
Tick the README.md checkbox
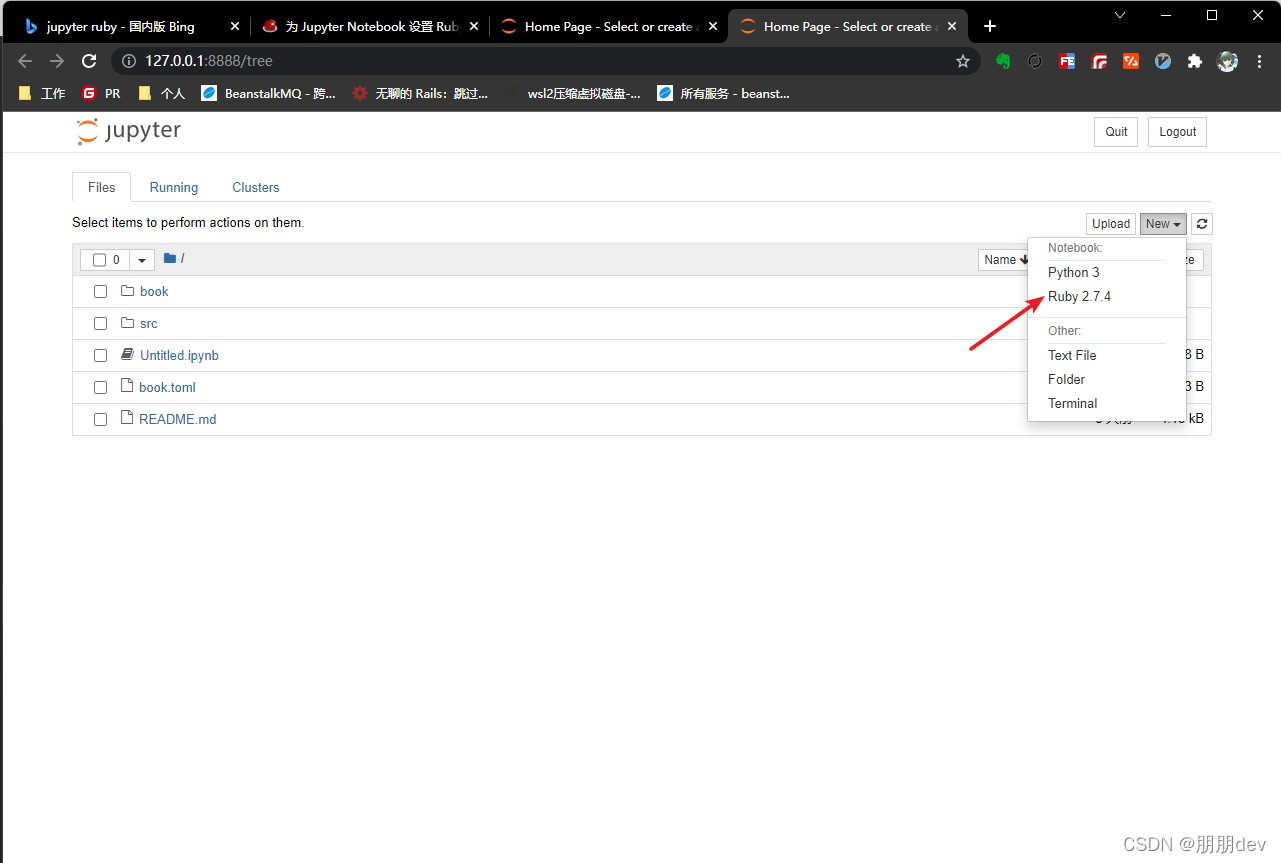pyautogui.click(x=100, y=420)
